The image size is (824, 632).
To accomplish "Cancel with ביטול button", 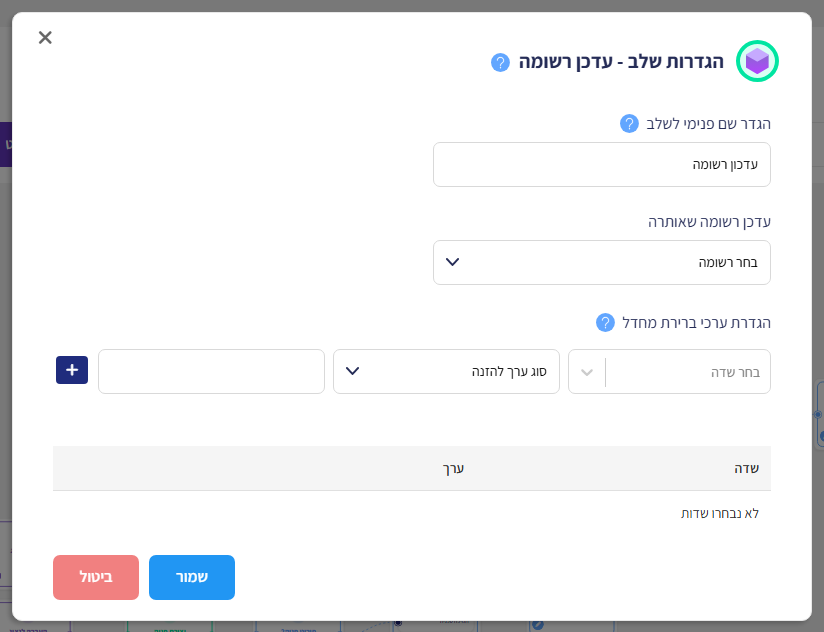I will (96, 577).
